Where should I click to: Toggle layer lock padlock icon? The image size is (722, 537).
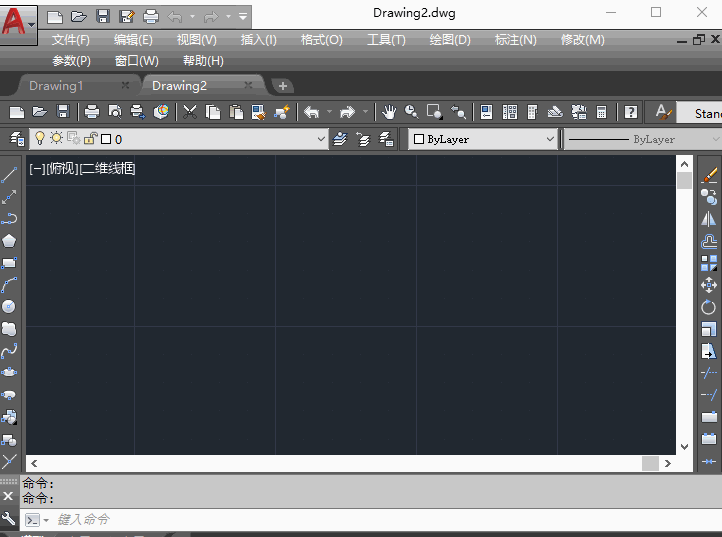[90, 139]
